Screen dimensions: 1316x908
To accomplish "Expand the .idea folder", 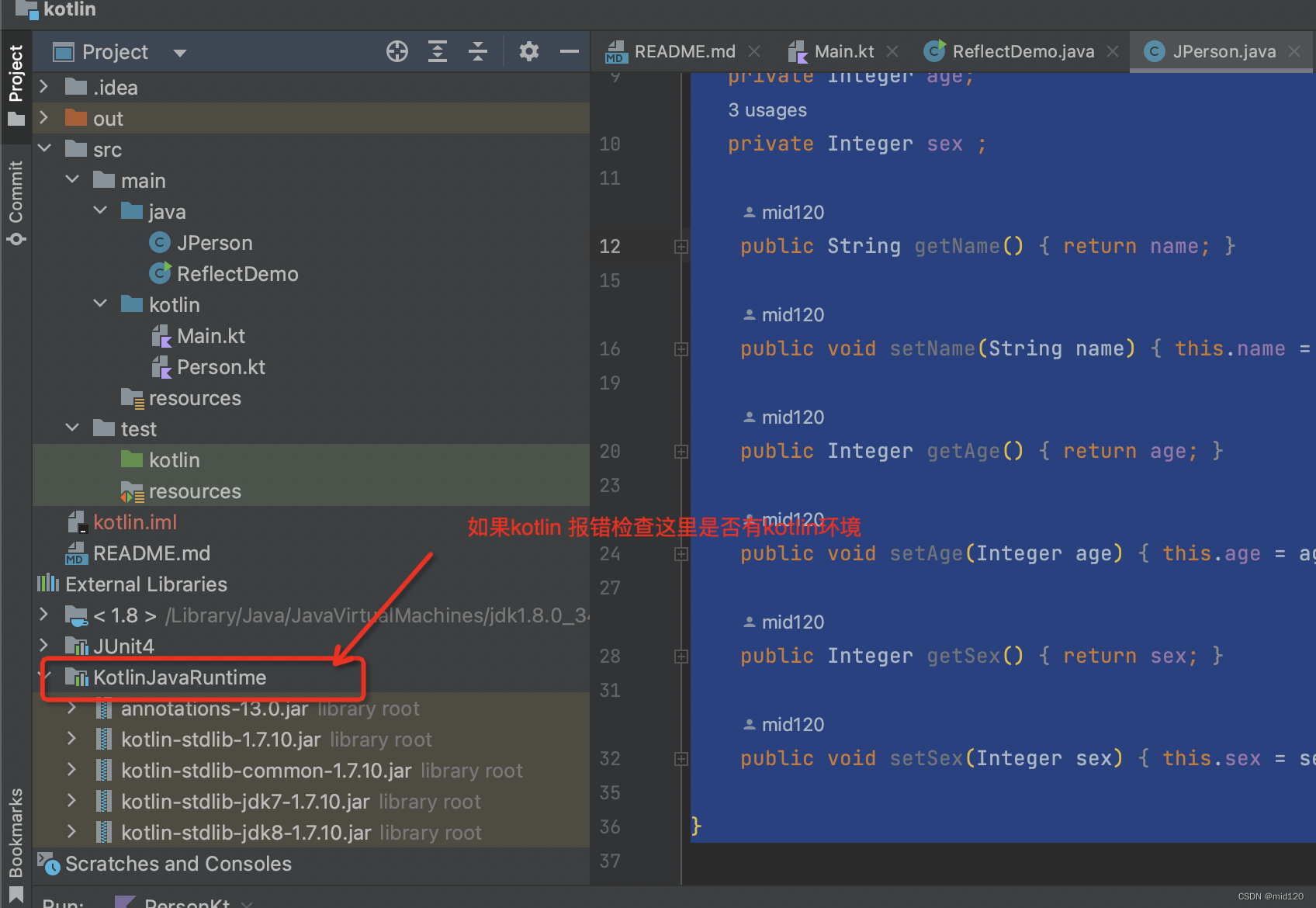I will click(44, 87).
